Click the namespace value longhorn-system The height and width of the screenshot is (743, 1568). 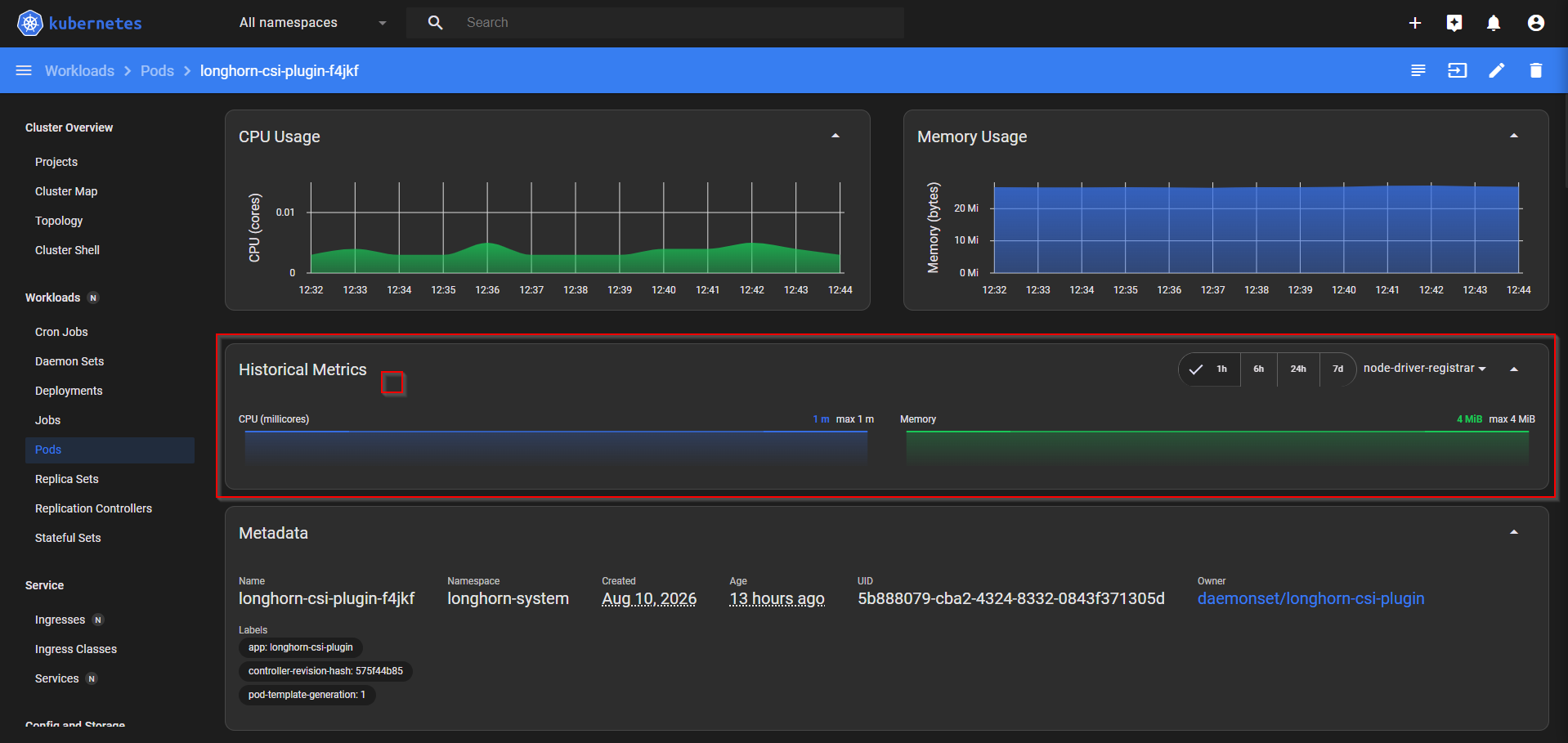[x=508, y=598]
